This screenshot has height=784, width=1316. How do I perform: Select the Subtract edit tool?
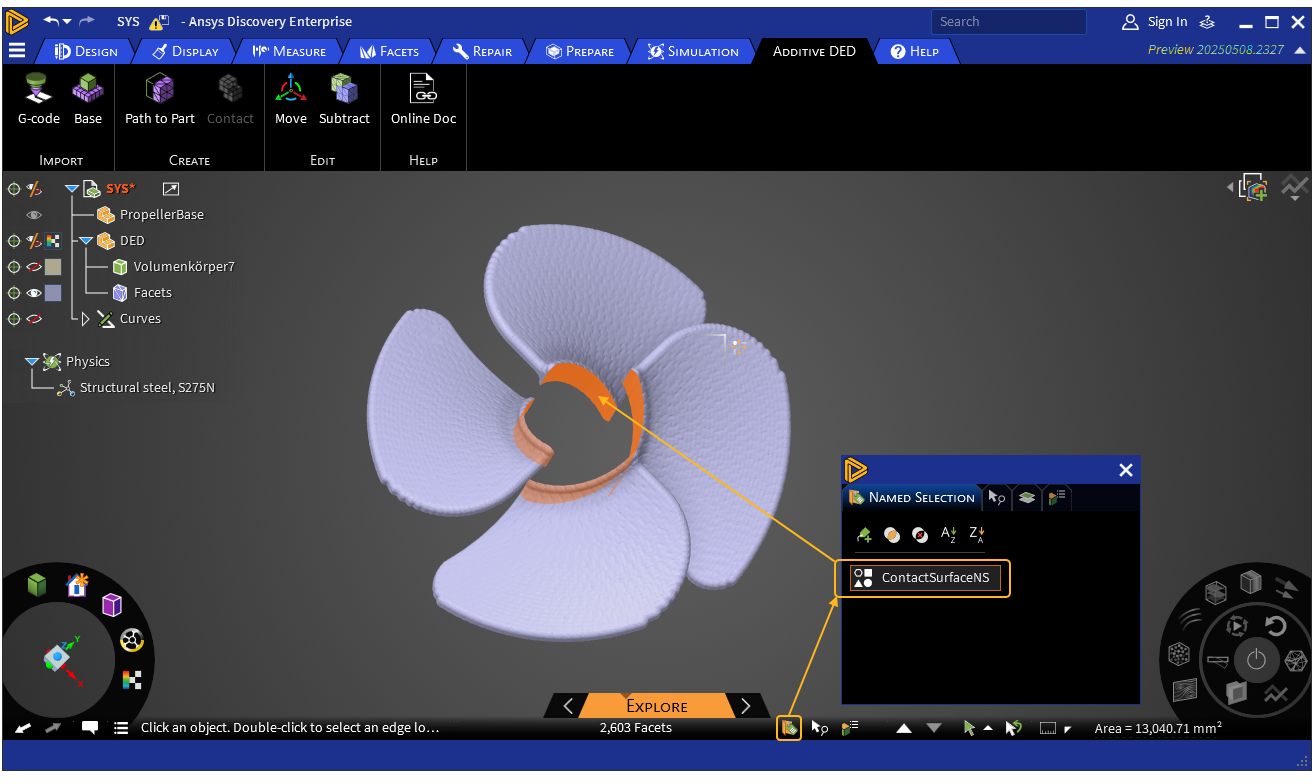click(344, 90)
